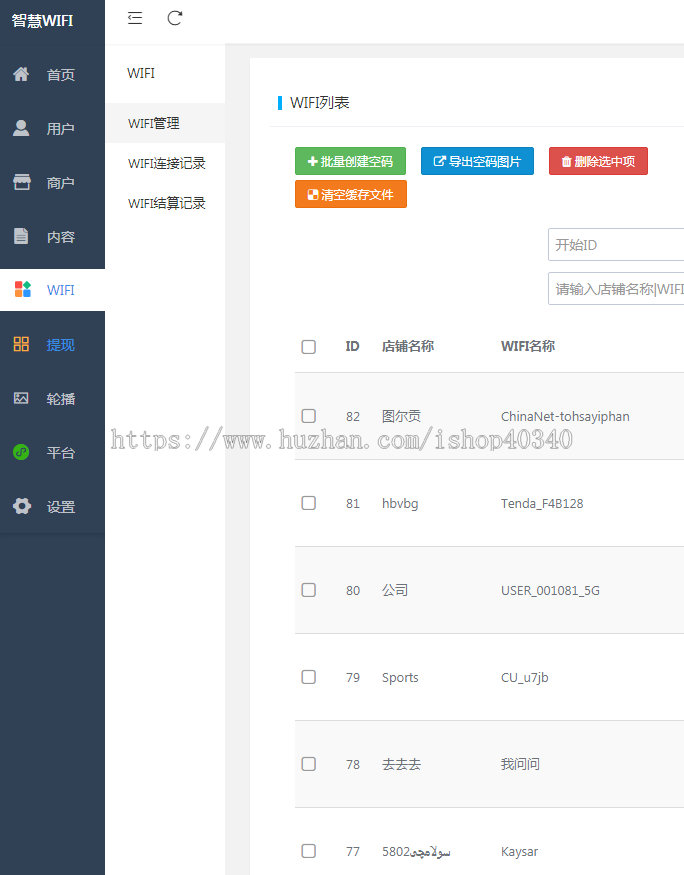
Task: Click the green mini-program icon beside 平台
Action: tap(21, 451)
